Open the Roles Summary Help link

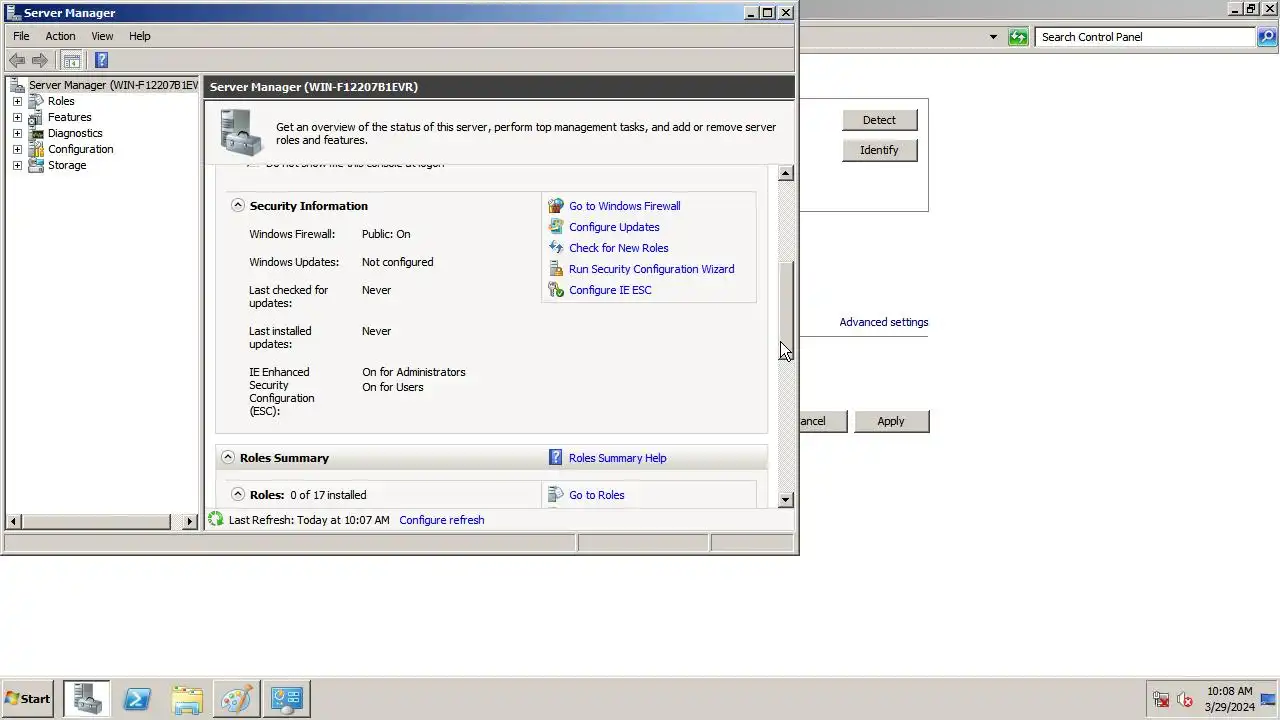[617, 458]
